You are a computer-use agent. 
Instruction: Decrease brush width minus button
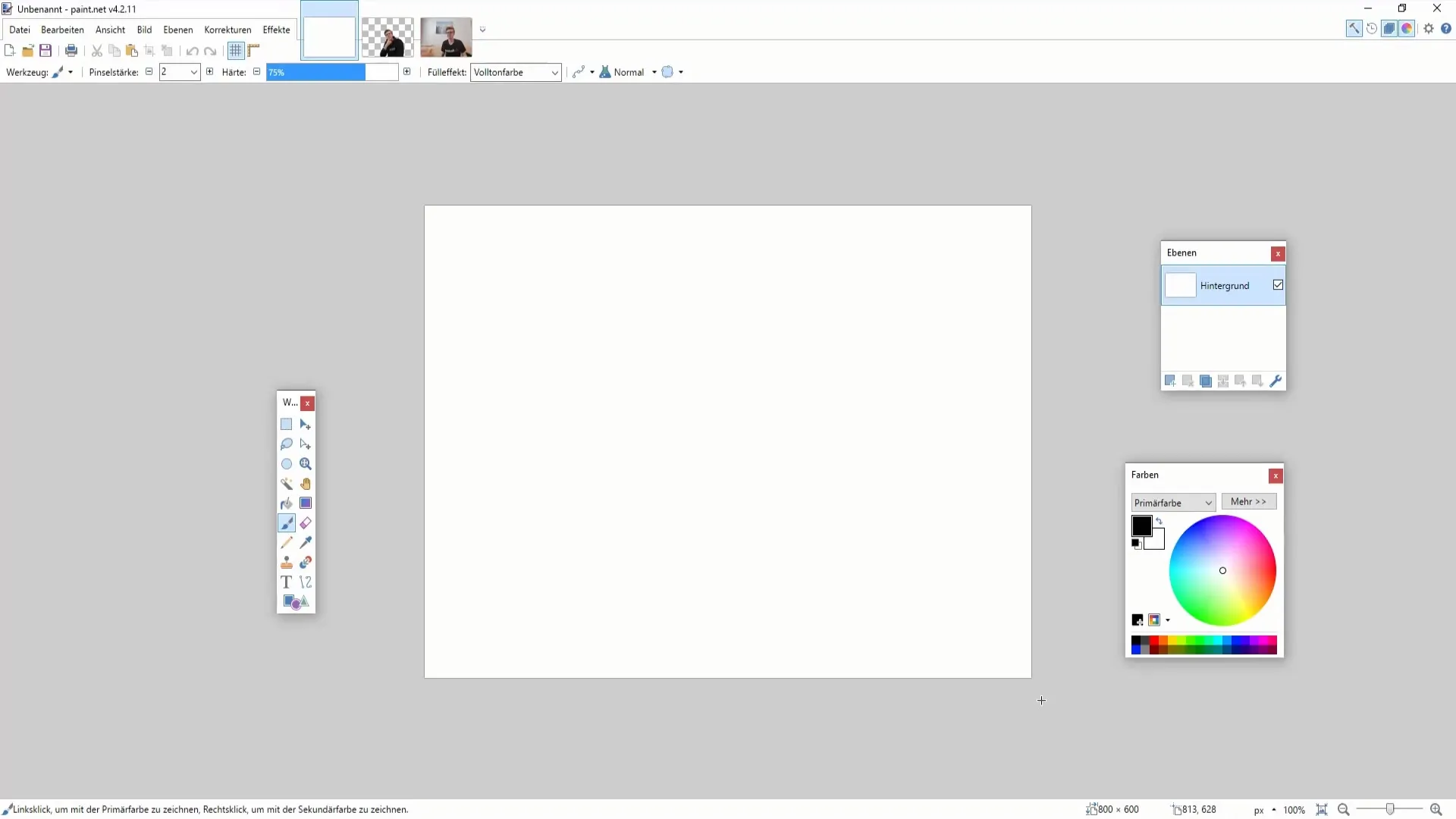point(149,71)
